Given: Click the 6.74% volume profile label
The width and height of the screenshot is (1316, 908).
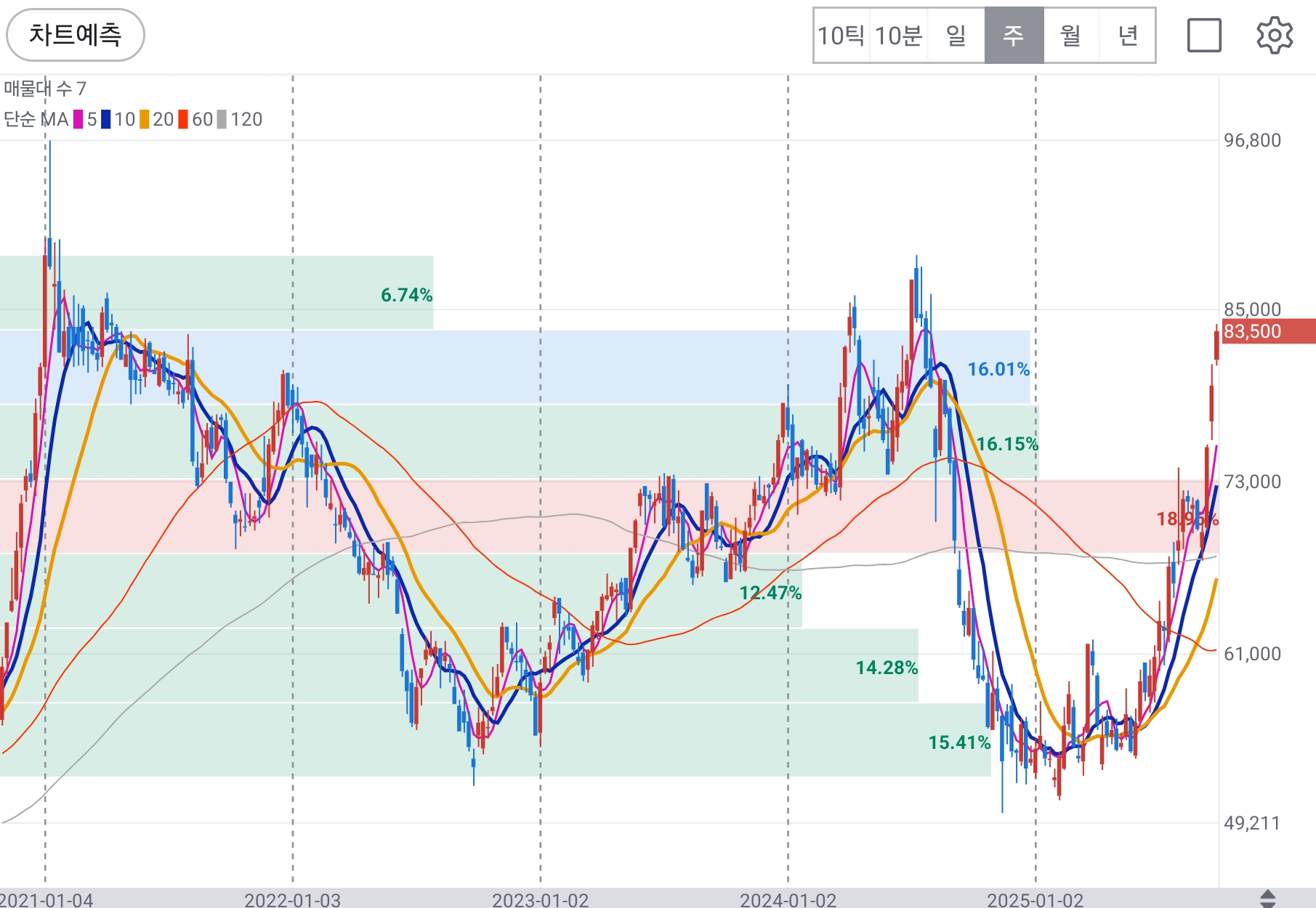Looking at the screenshot, I should (407, 295).
